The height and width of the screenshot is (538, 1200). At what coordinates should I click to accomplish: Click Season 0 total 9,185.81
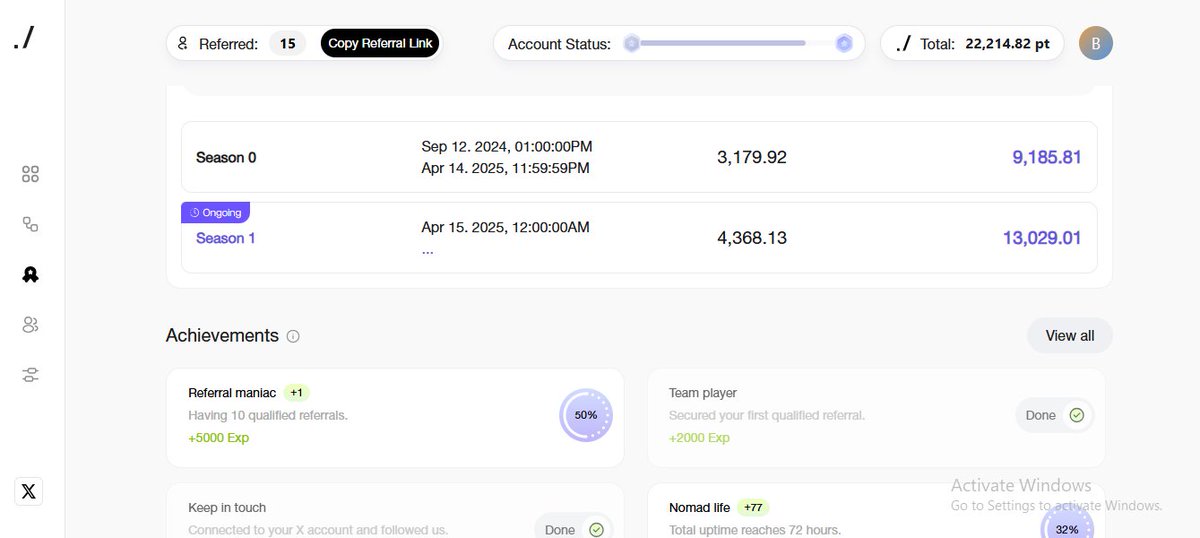click(1047, 157)
